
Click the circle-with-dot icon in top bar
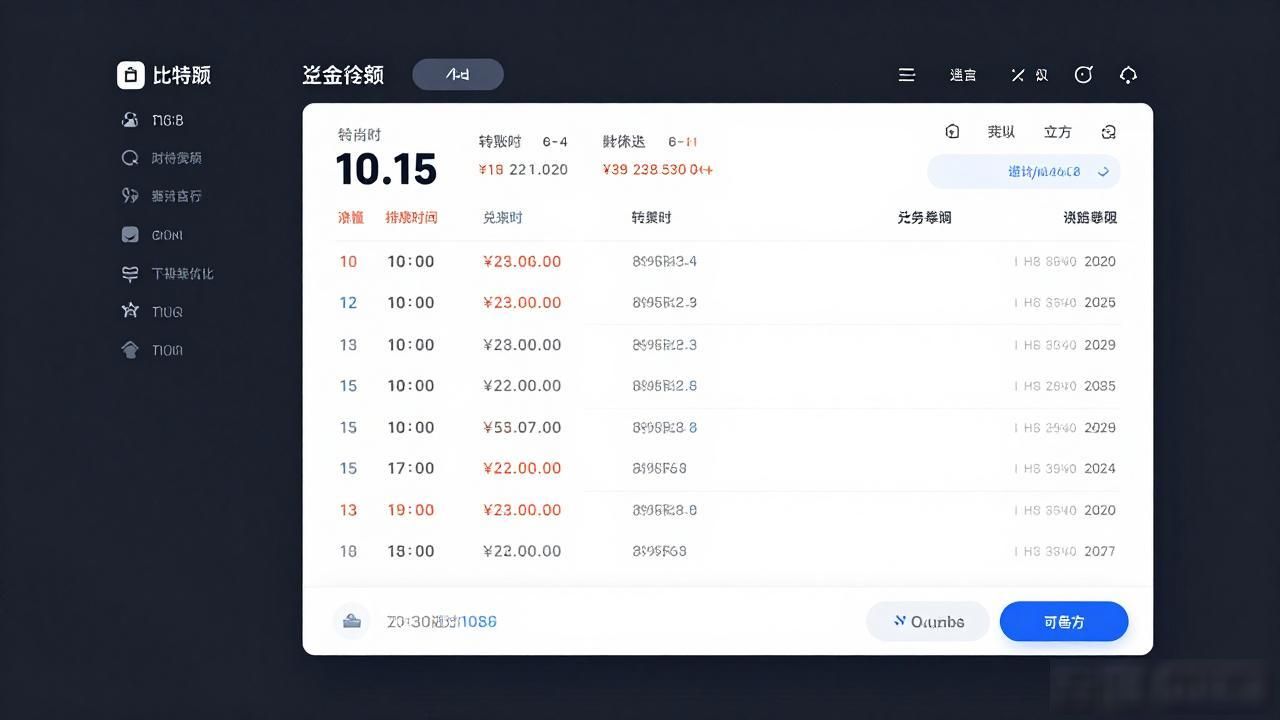click(1083, 75)
